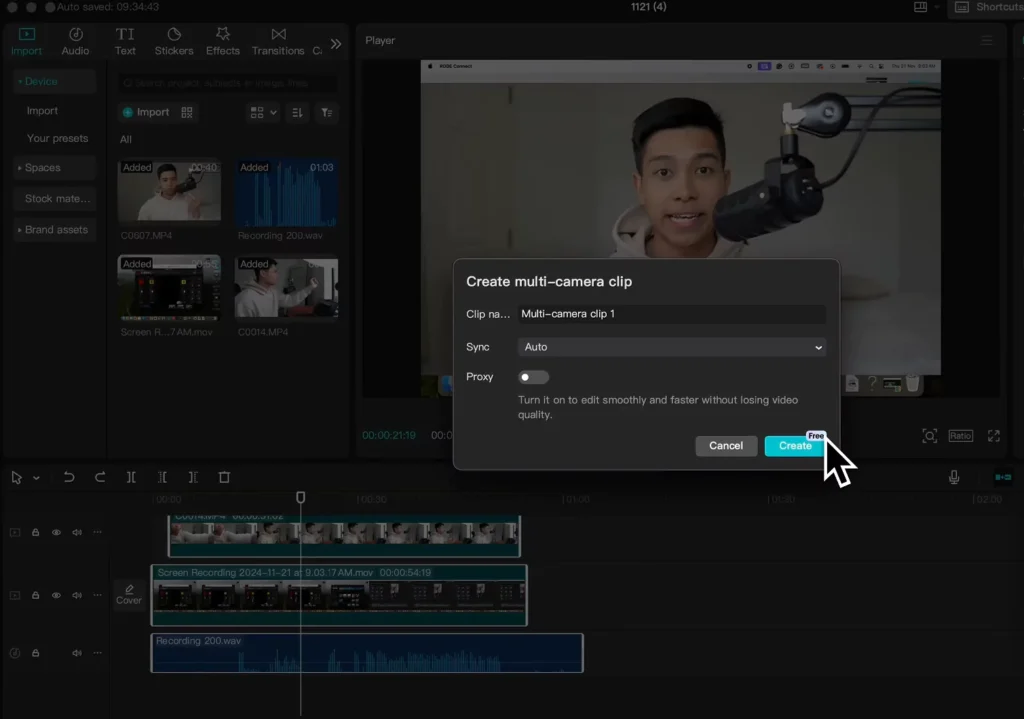
Task: Expand the Device section
Action: 54,82
